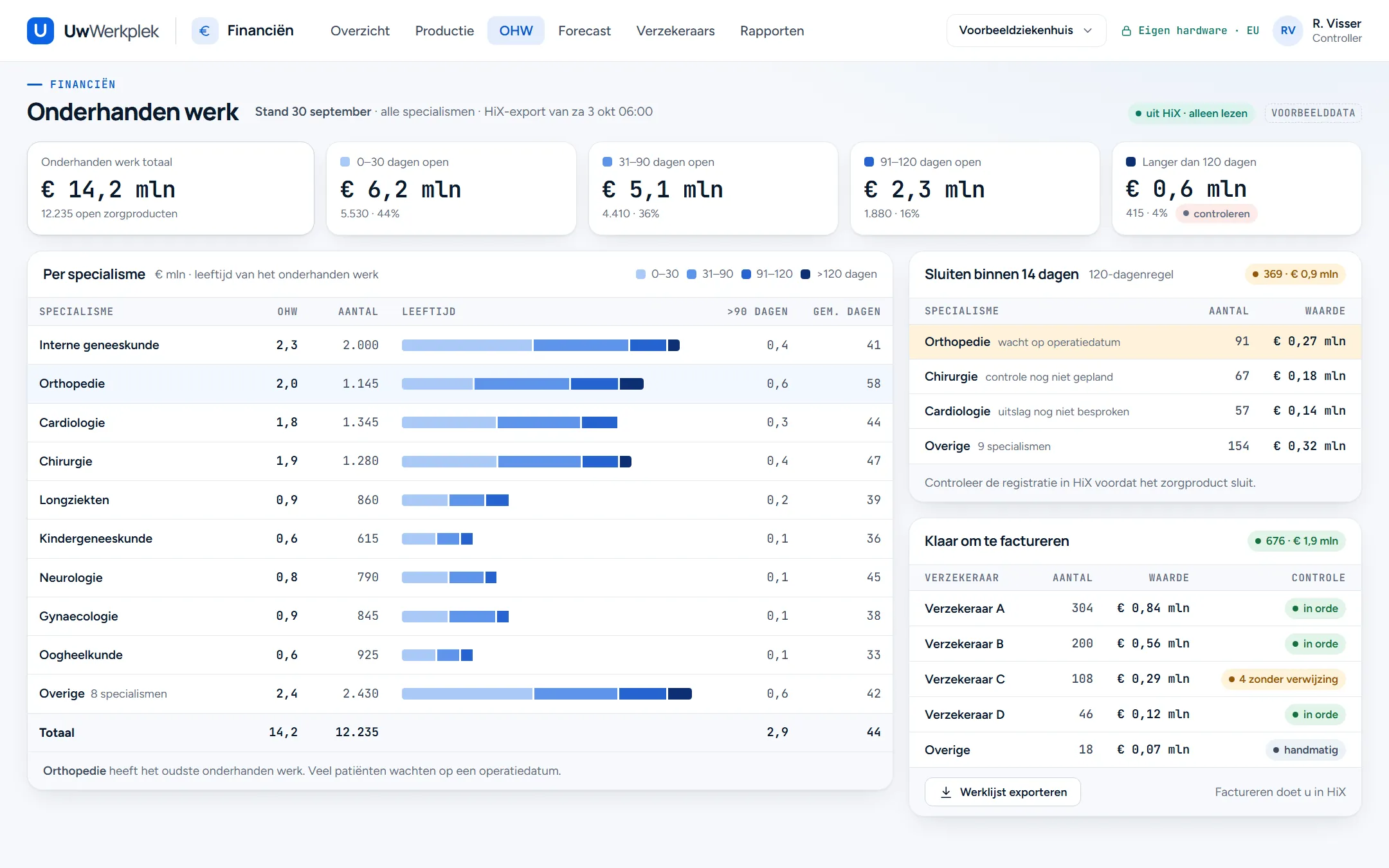The height and width of the screenshot is (868, 1389).
Task: Click the euro Financiën module icon
Action: [204, 31]
